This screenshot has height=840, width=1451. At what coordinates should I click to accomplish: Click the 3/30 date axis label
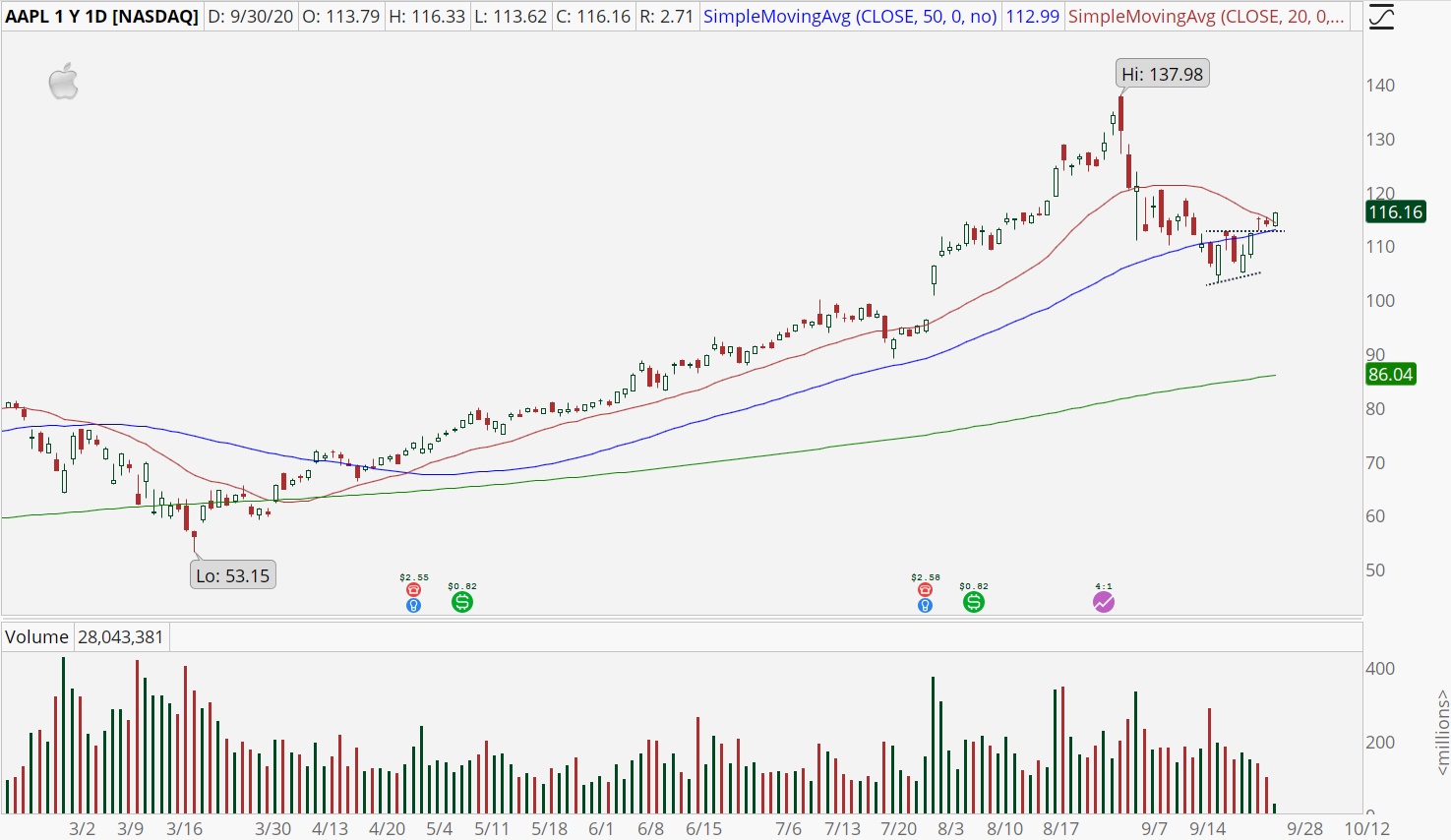(273, 828)
